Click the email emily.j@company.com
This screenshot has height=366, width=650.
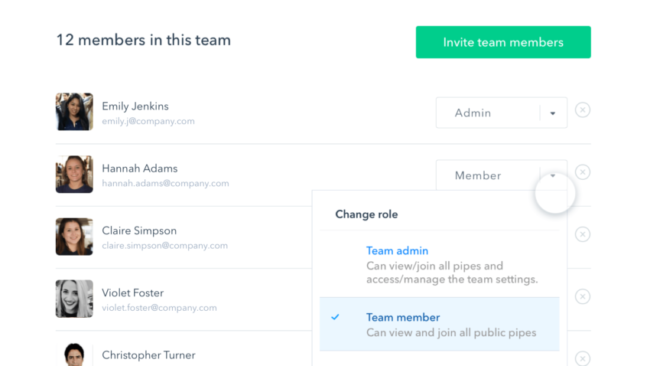[148, 121]
